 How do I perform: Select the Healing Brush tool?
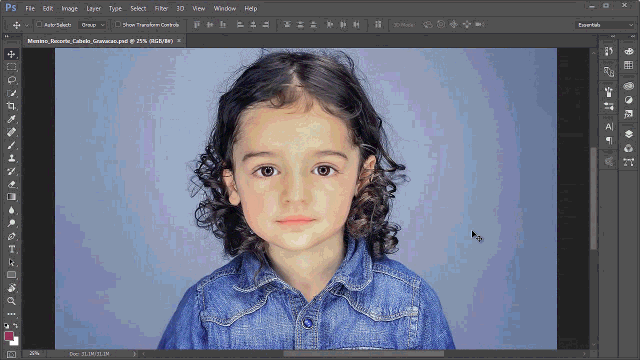point(11,132)
